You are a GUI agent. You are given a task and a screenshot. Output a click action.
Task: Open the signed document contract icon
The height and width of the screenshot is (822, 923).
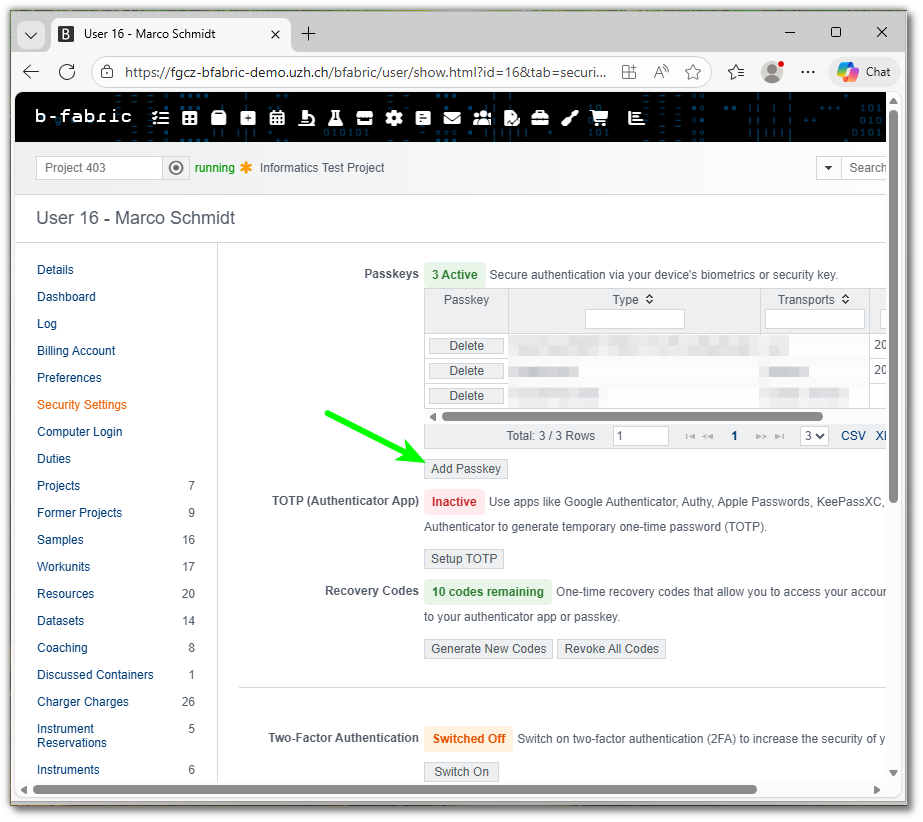512,118
